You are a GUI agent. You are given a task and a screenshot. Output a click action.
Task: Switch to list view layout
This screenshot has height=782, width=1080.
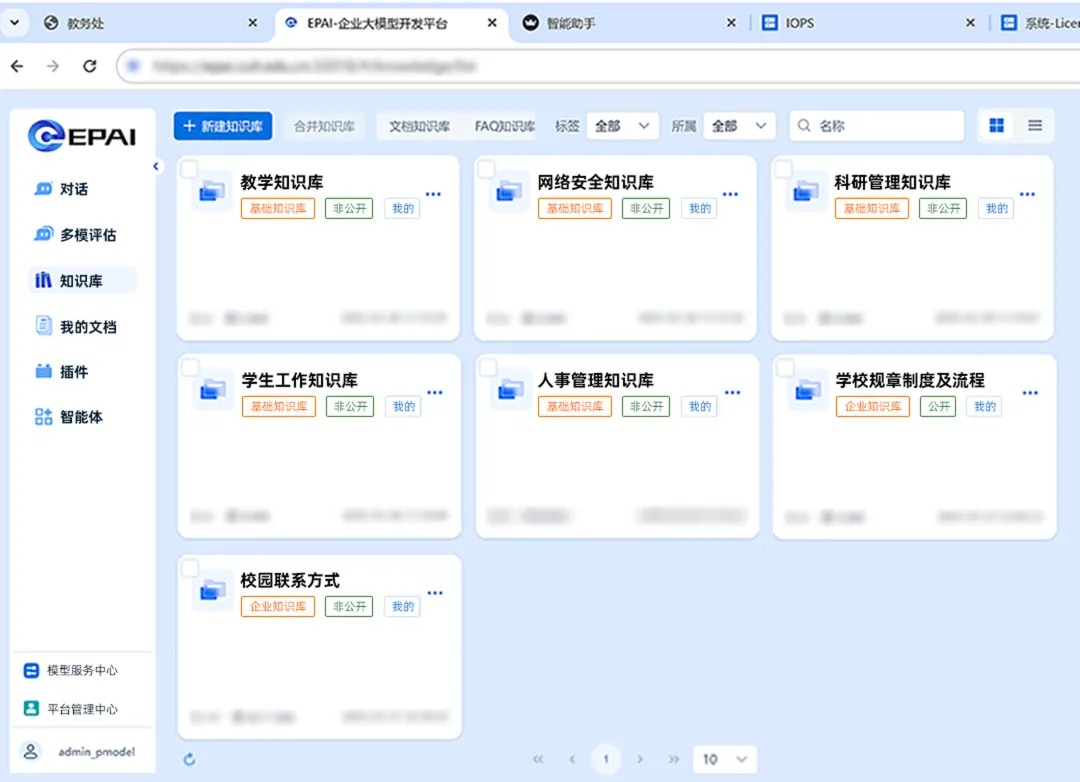(x=1035, y=125)
